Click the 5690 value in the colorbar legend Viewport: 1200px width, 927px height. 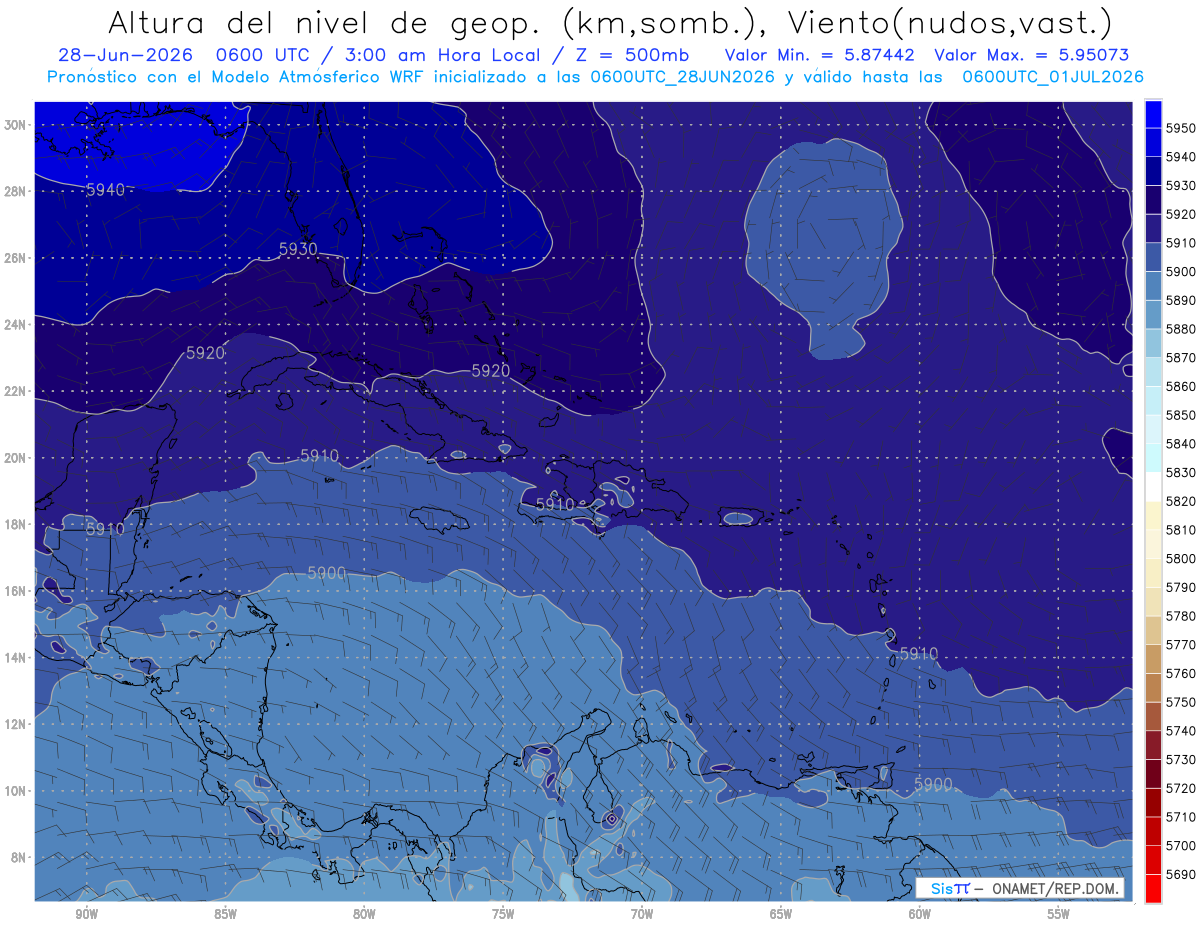click(x=1180, y=874)
